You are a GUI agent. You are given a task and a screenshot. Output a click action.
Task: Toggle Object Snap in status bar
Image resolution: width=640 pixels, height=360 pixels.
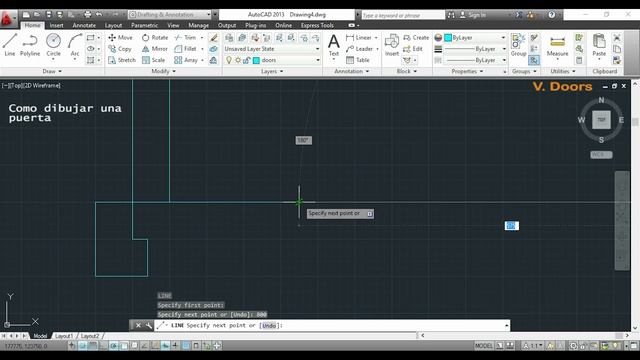[x=124, y=346]
